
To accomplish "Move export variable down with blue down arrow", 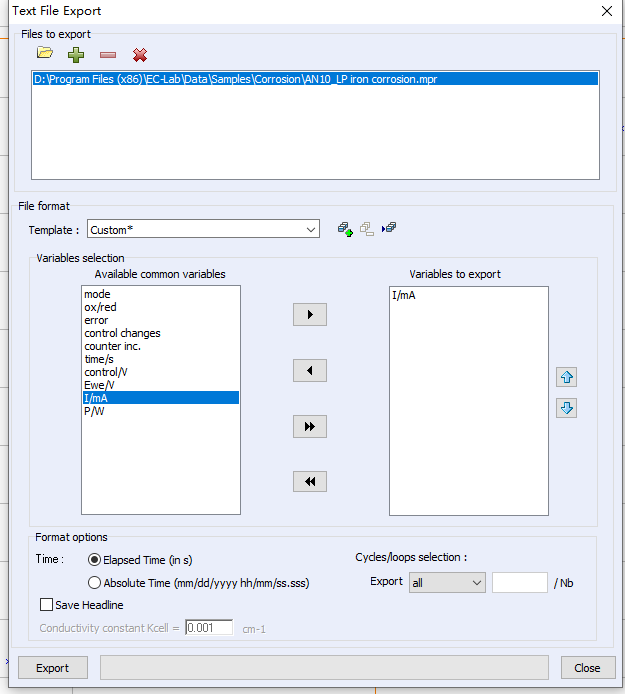I will (567, 408).
